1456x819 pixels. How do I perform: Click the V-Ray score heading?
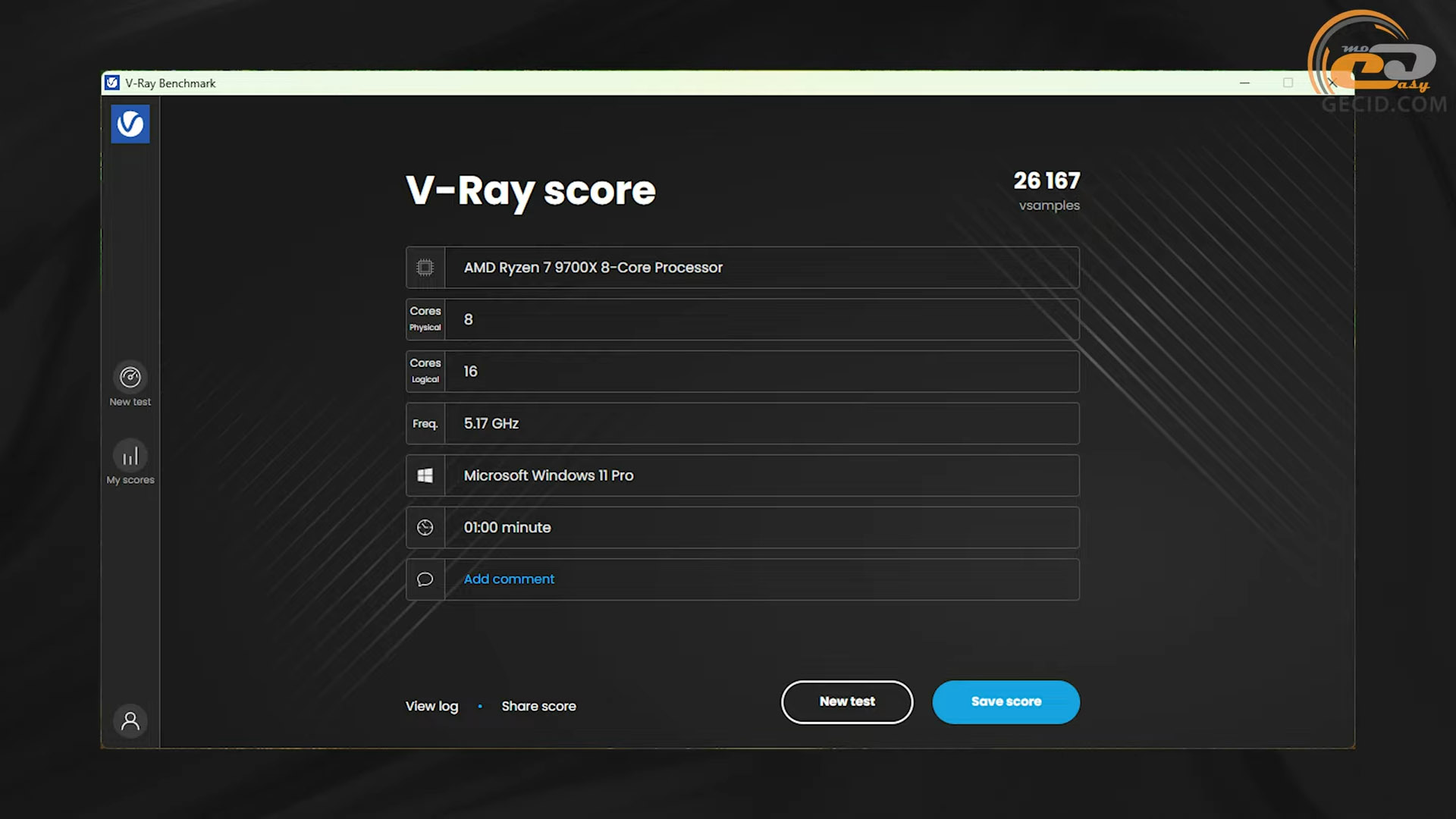click(x=531, y=191)
